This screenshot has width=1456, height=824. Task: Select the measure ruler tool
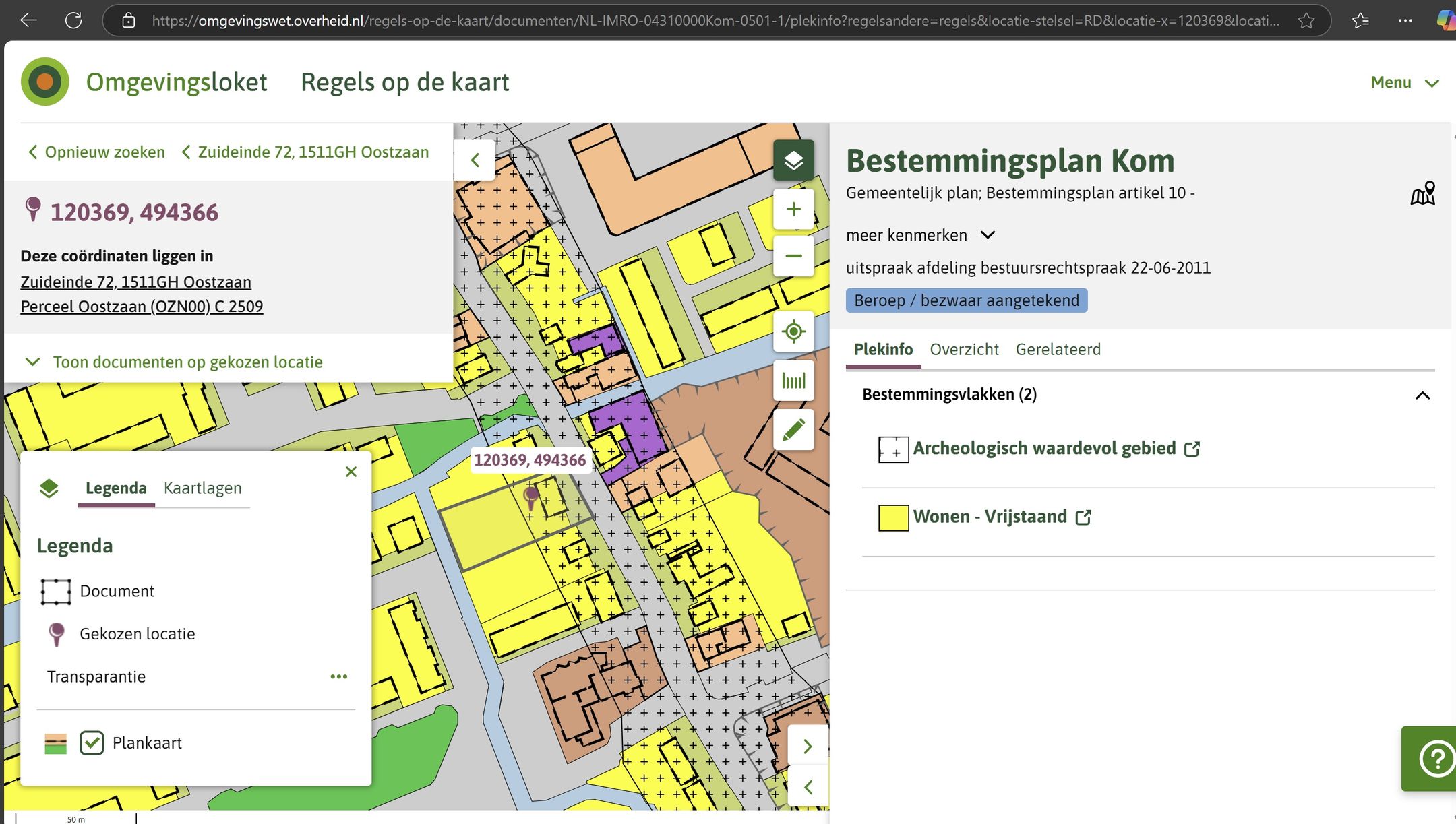pyautogui.click(x=793, y=381)
